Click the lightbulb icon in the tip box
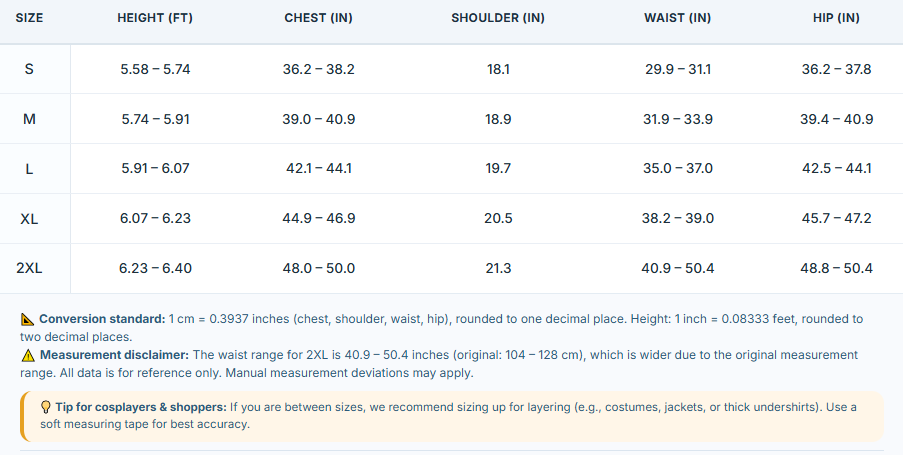This screenshot has width=903, height=455. pos(46,407)
